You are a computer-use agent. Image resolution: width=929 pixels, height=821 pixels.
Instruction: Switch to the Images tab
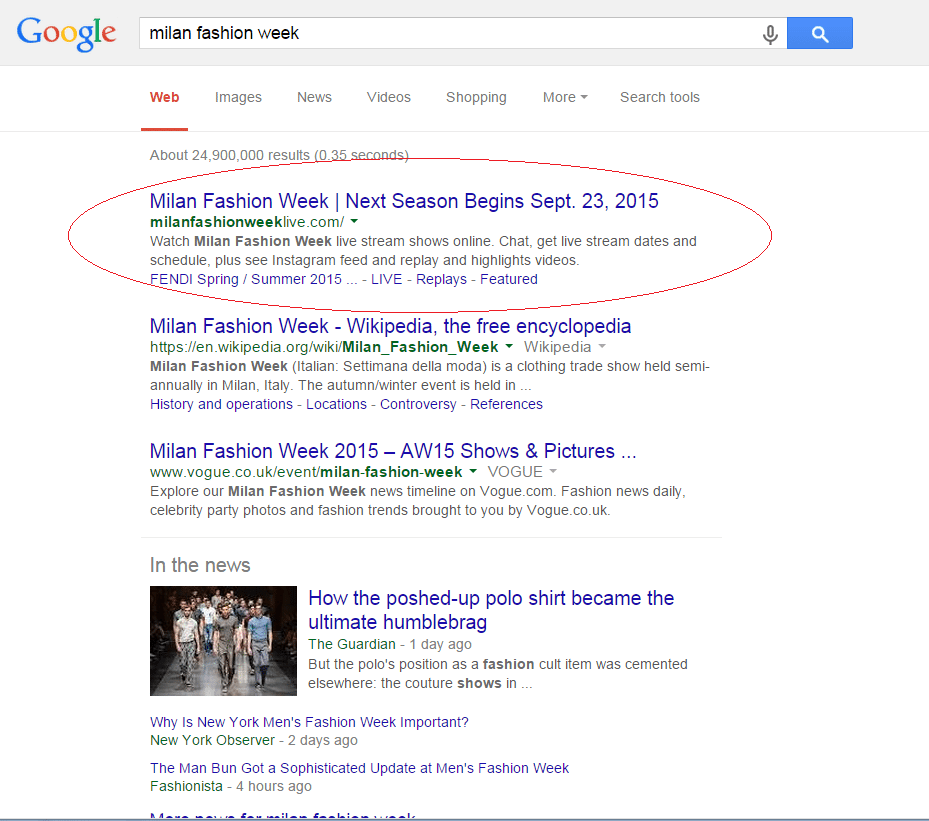point(238,97)
